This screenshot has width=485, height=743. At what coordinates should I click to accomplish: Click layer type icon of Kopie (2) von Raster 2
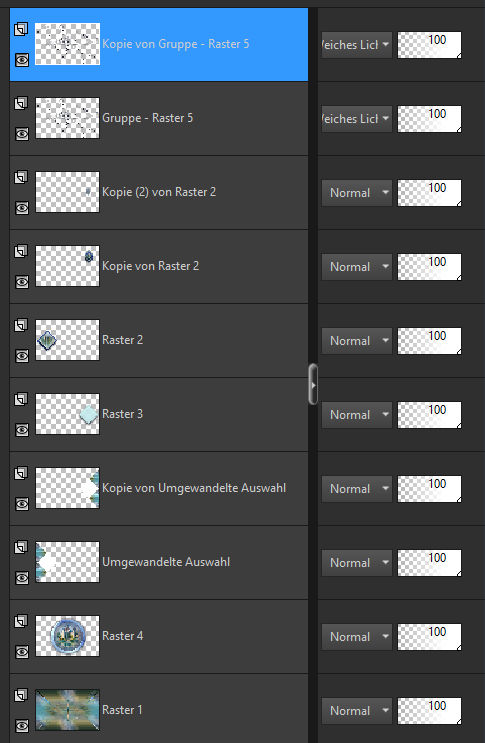coord(21,177)
